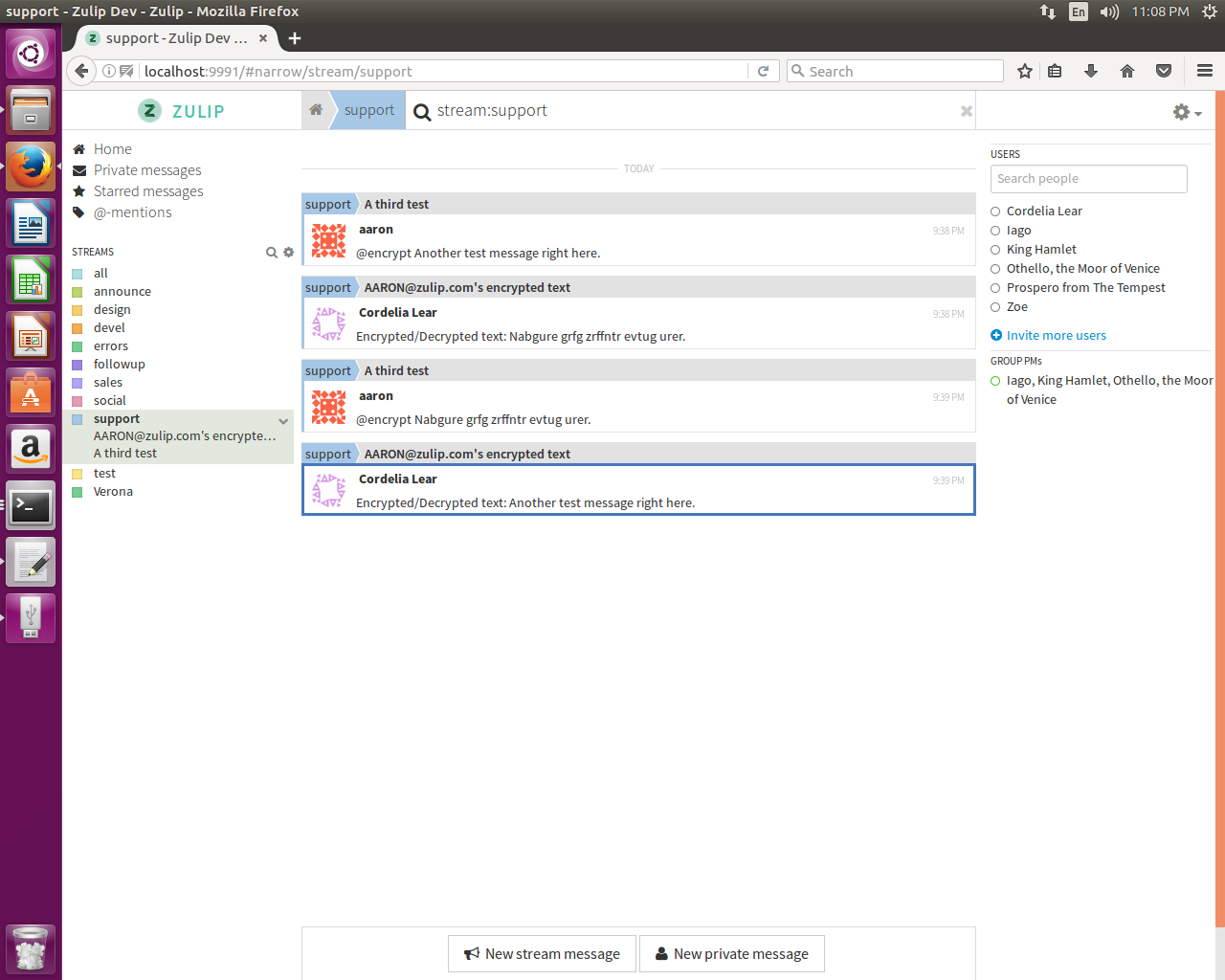Image resolution: width=1225 pixels, height=980 pixels.
Task: Open the A third test topic in sidebar
Action: point(125,454)
